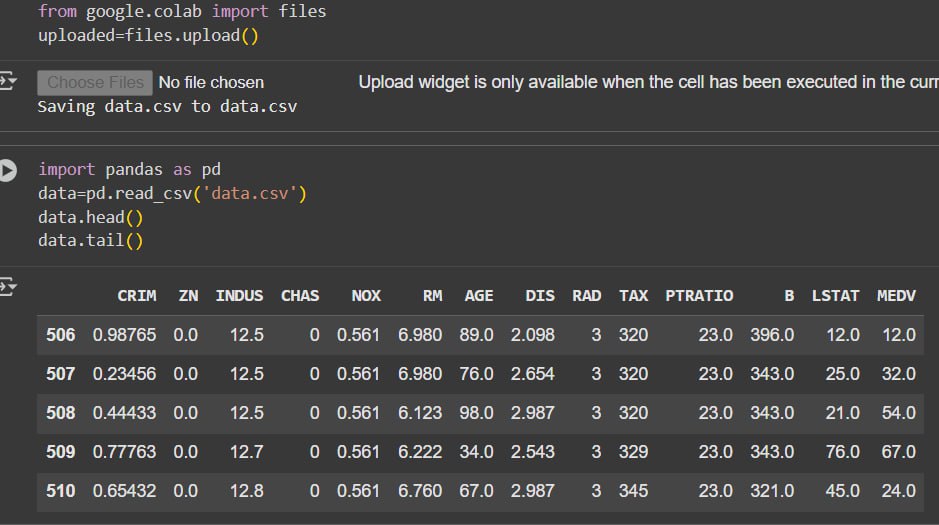Select row index 507
This screenshot has width=939, height=525.
click(x=60, y=374)
